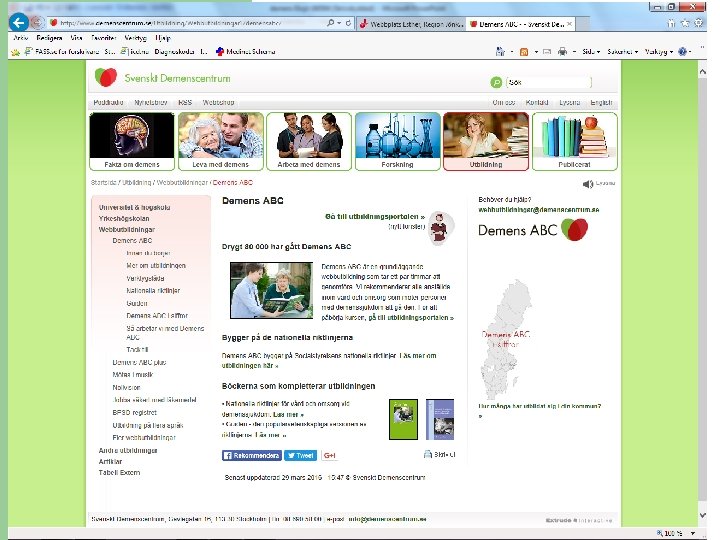Open the Hjälp menu

[x=163, y=38]
